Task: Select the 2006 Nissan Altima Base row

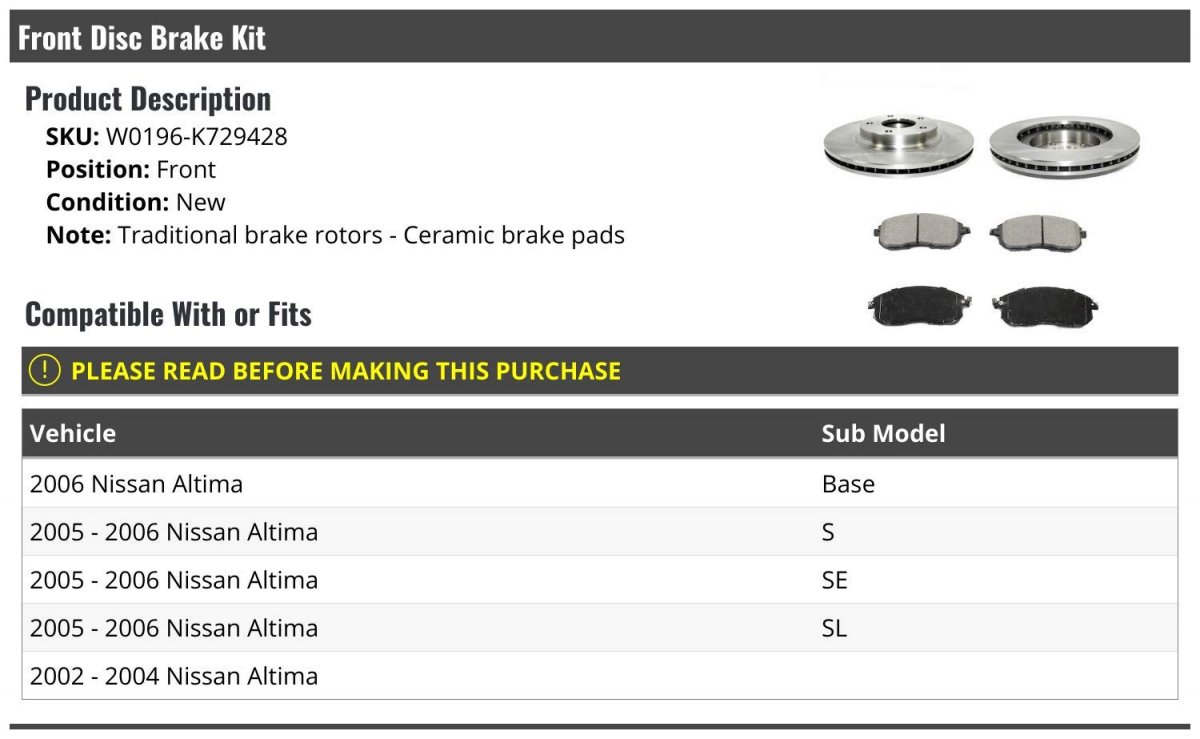Action: [x=136, y=484]
